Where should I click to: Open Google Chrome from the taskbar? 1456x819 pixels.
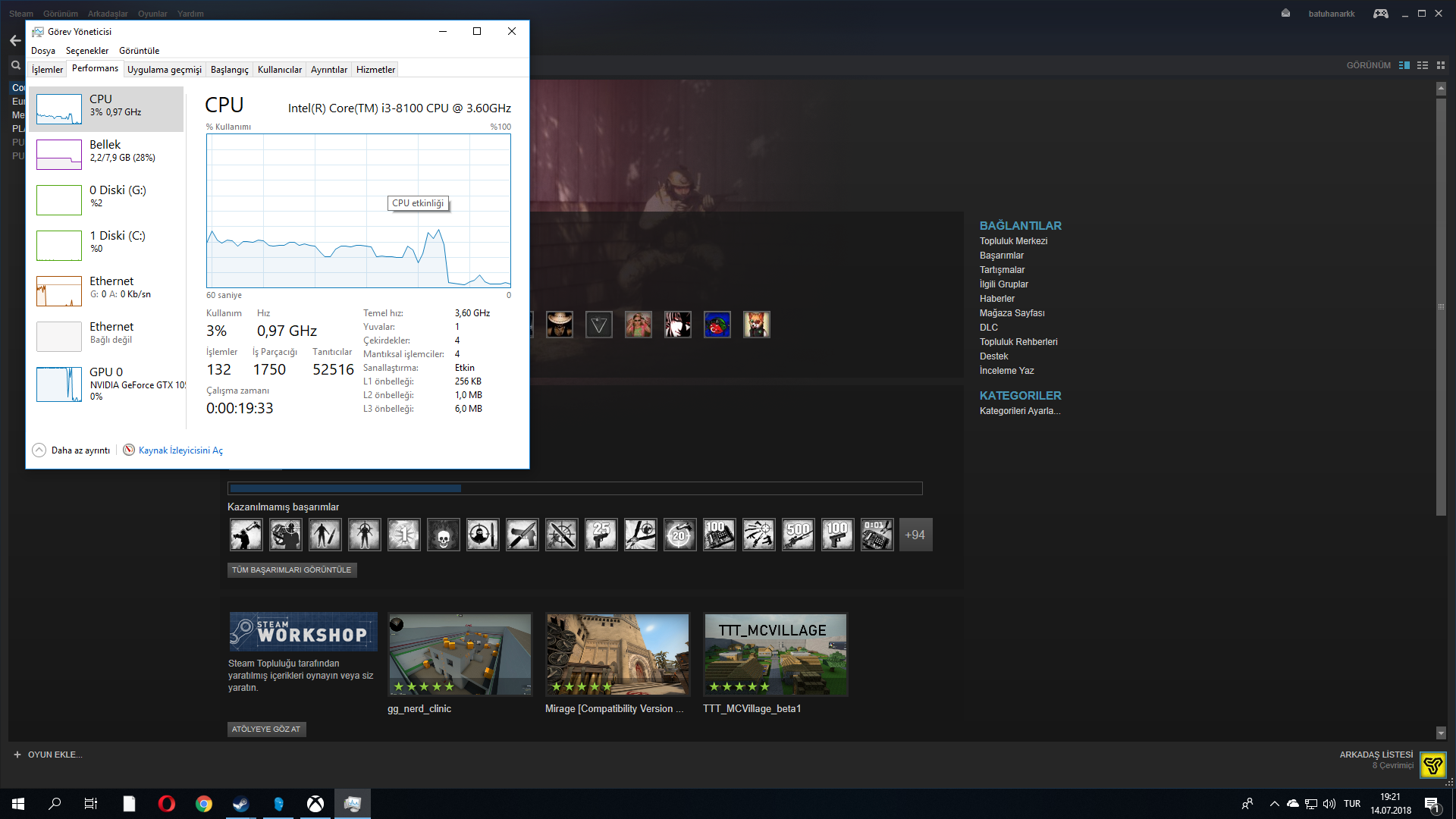coord(203,804)
